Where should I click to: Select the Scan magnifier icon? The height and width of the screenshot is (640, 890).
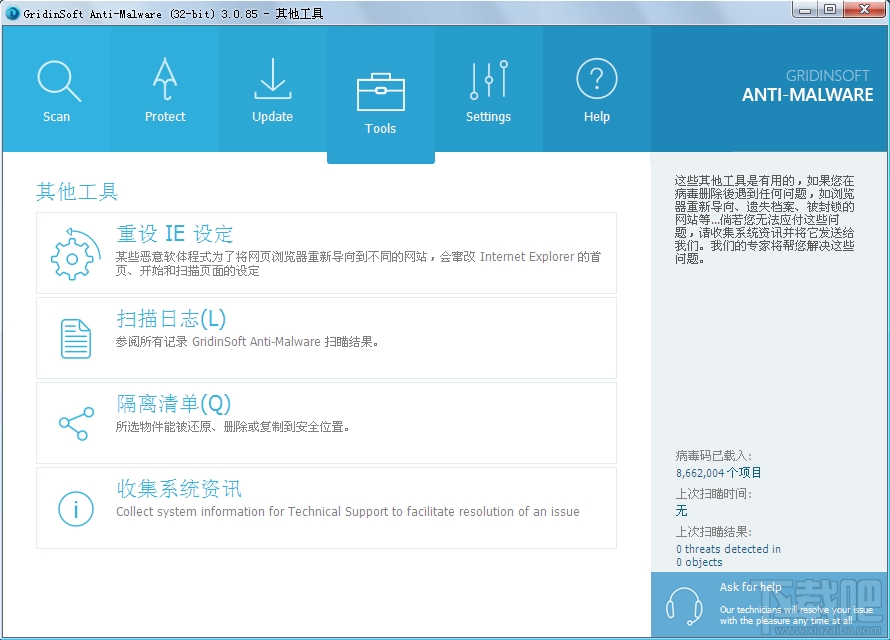[57, 81]
